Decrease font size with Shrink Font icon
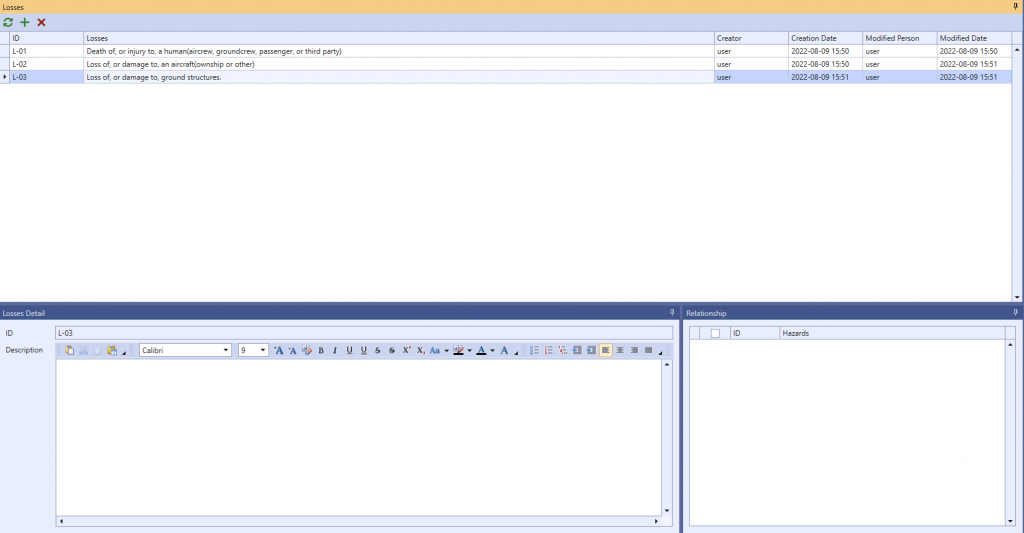Image resolution: width=1024 pixels, height=533 pixels. pyautogui.click(x=293, y=350)
